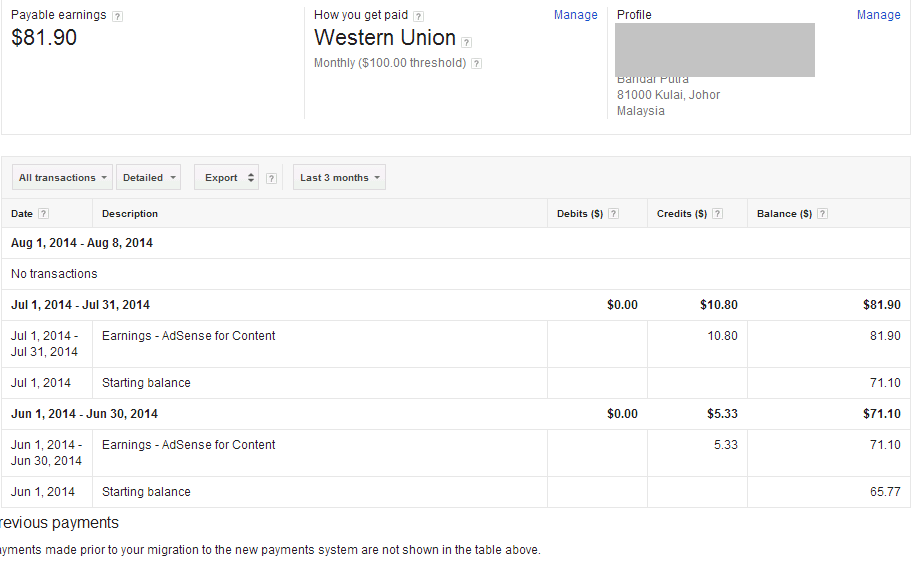Click help icon next to Export button

272,178
